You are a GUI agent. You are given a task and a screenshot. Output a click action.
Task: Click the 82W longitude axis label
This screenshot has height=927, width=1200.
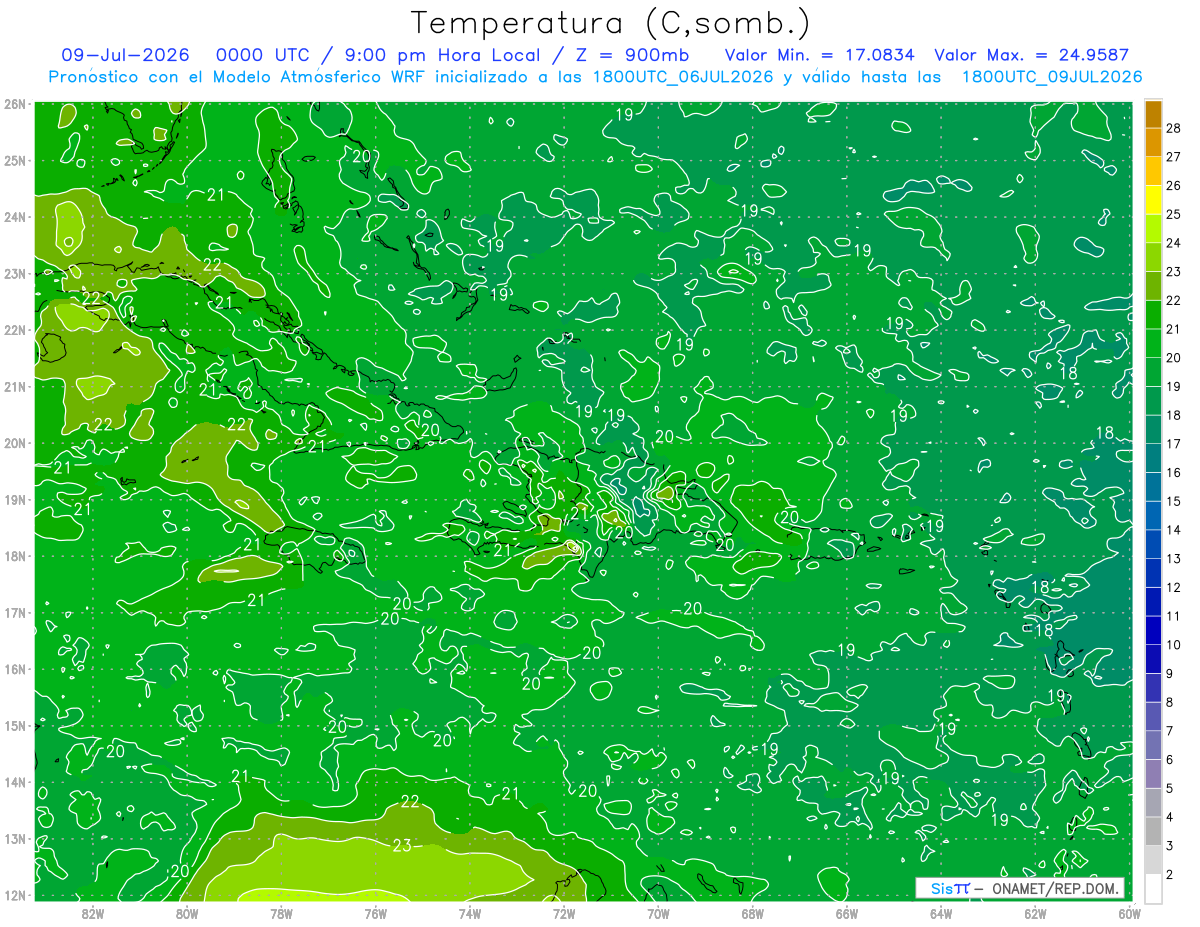pos(93,913)
